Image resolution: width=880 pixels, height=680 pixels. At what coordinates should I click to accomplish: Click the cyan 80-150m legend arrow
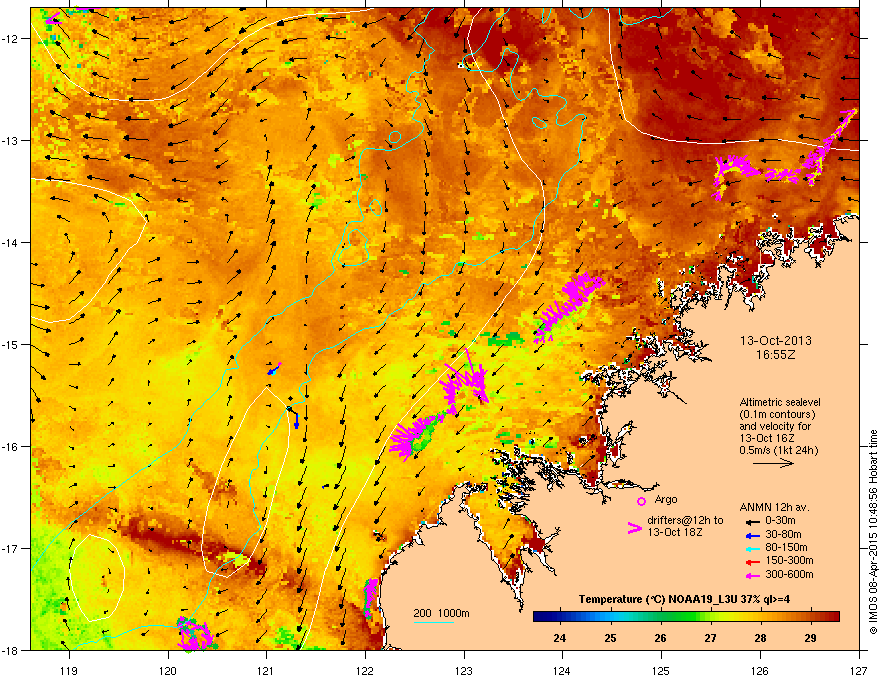coord(752,548)
